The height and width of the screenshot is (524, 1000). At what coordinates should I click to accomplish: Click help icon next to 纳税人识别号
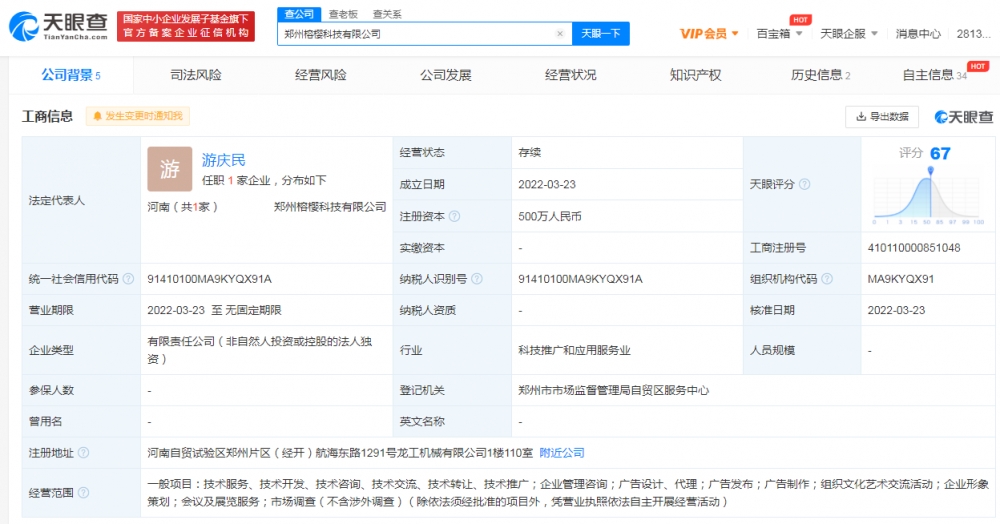[x=476, y=279]
